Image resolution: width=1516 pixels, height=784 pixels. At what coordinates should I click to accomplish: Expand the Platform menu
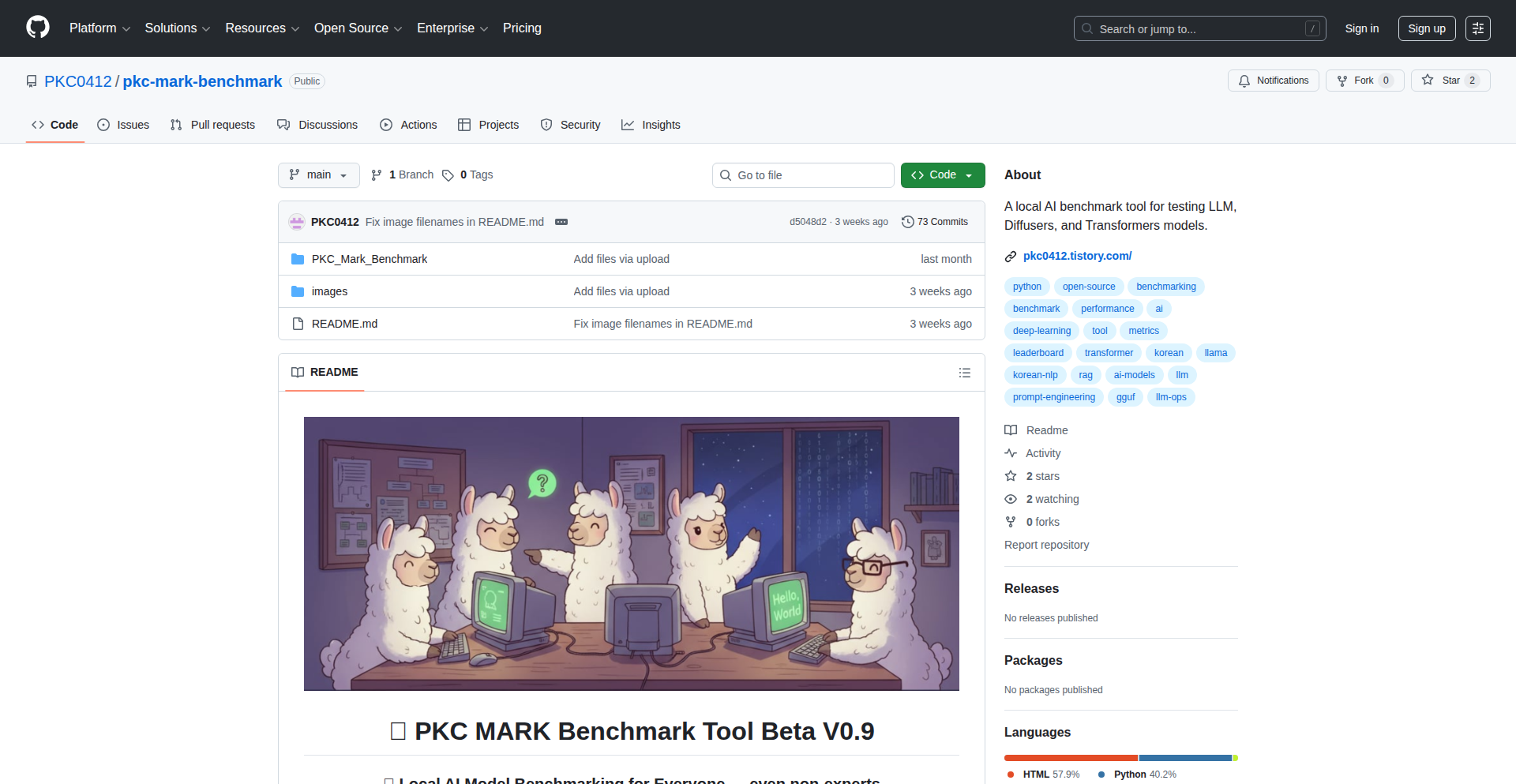click(100, 28)
